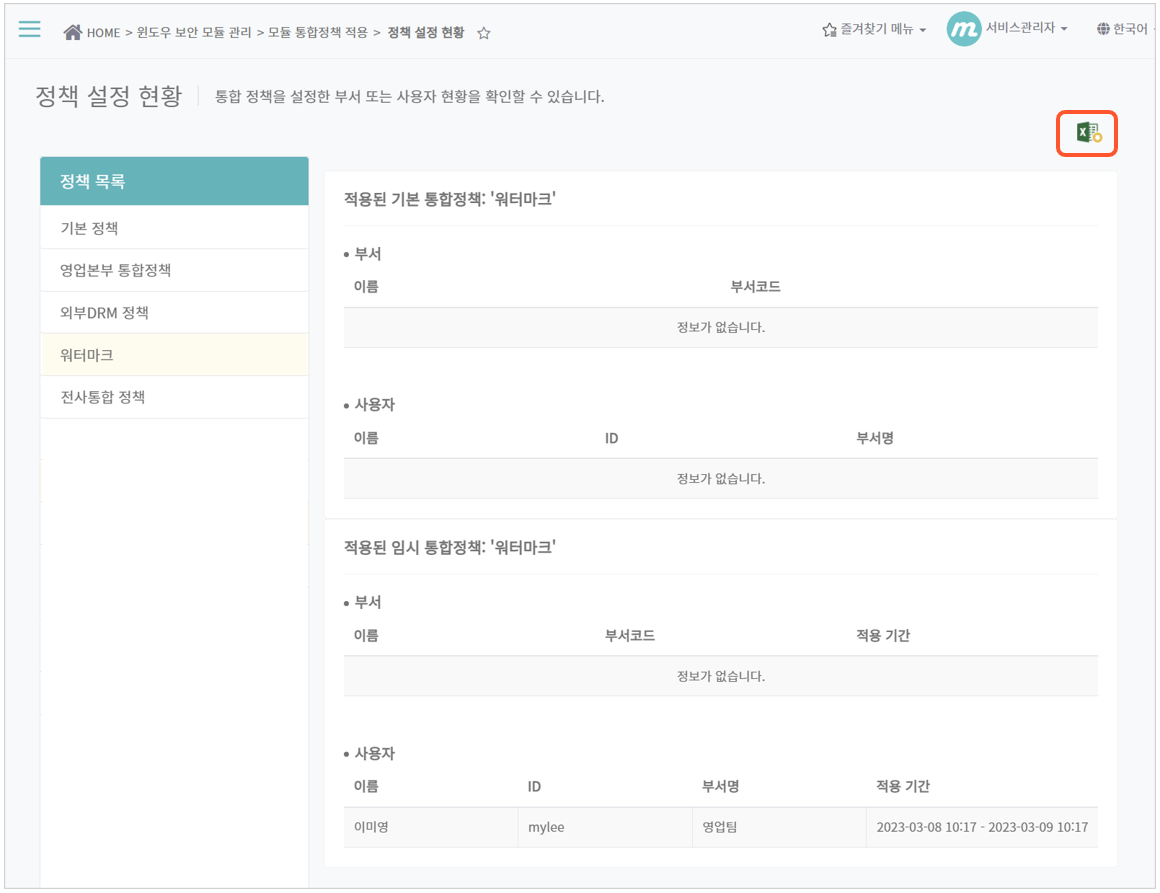Screen dimensions: 1160x893
Task: Click current breadcrumb 정책 설정 현황
Action: pos(426,33)
